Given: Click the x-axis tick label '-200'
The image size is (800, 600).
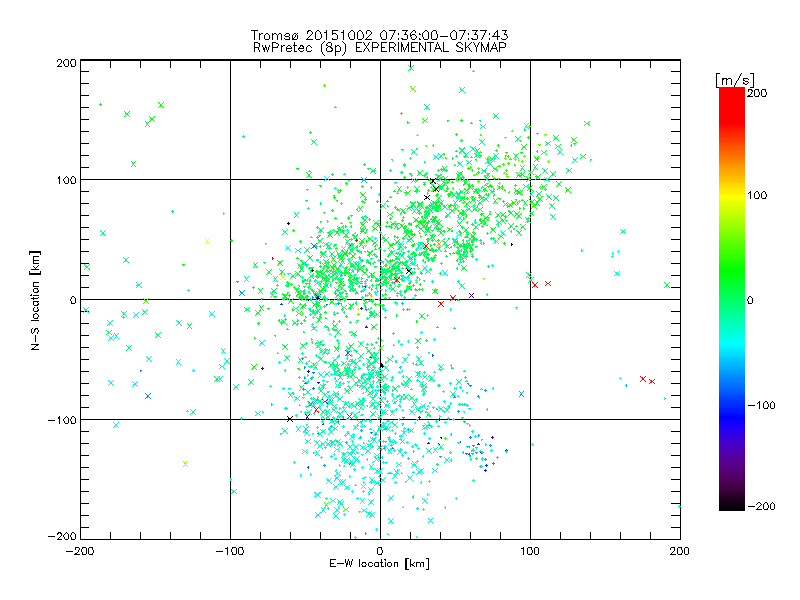Looking at the screenshot, I should click(80, 551).
